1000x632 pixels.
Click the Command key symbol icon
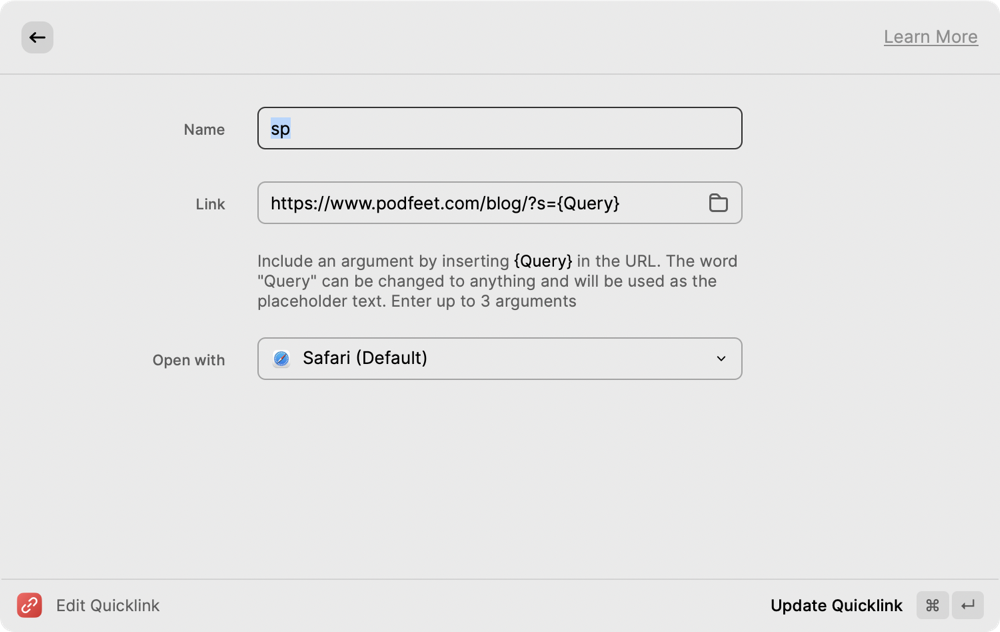click(932, 605)
